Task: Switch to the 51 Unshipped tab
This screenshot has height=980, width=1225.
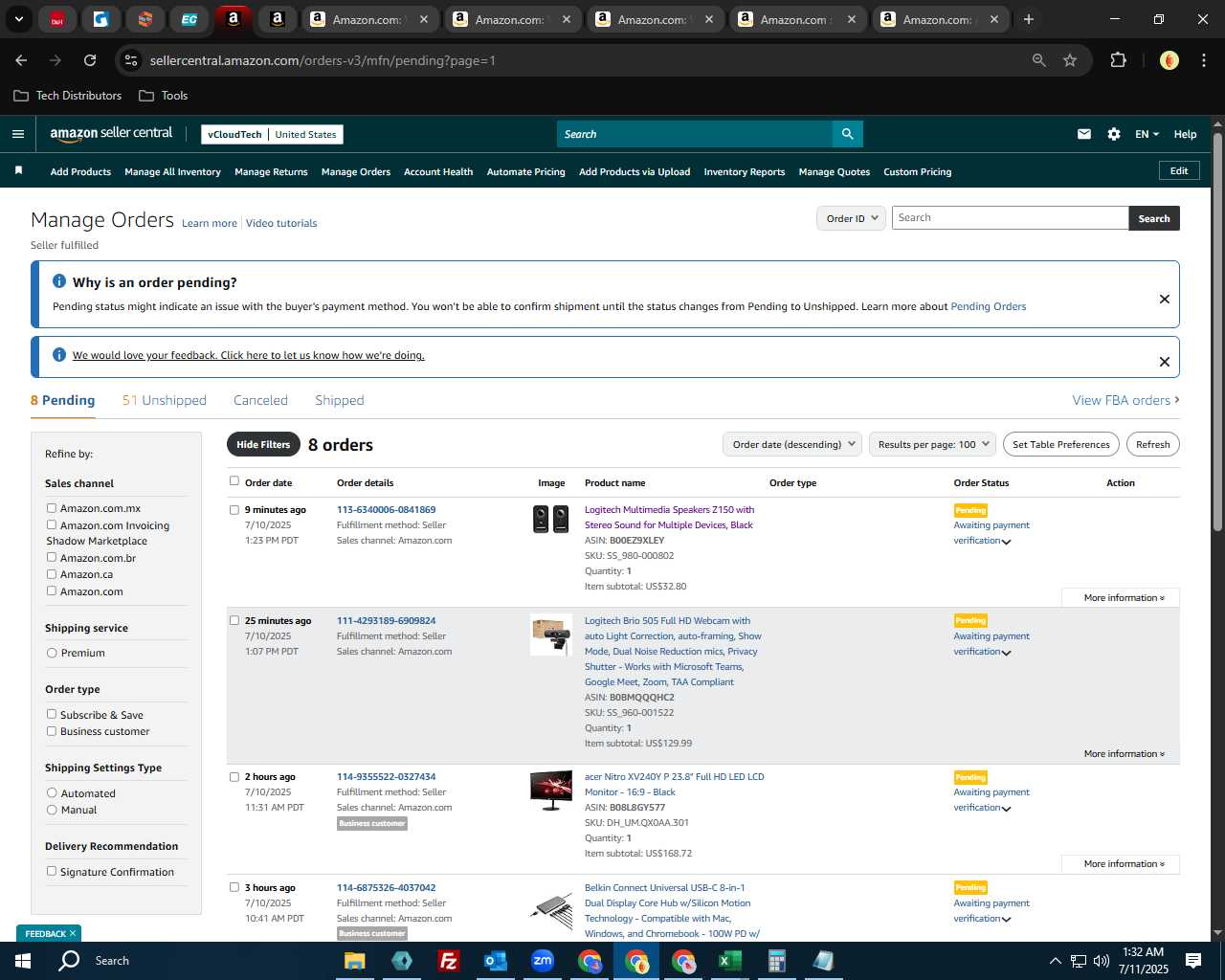Action: [165, 400]
